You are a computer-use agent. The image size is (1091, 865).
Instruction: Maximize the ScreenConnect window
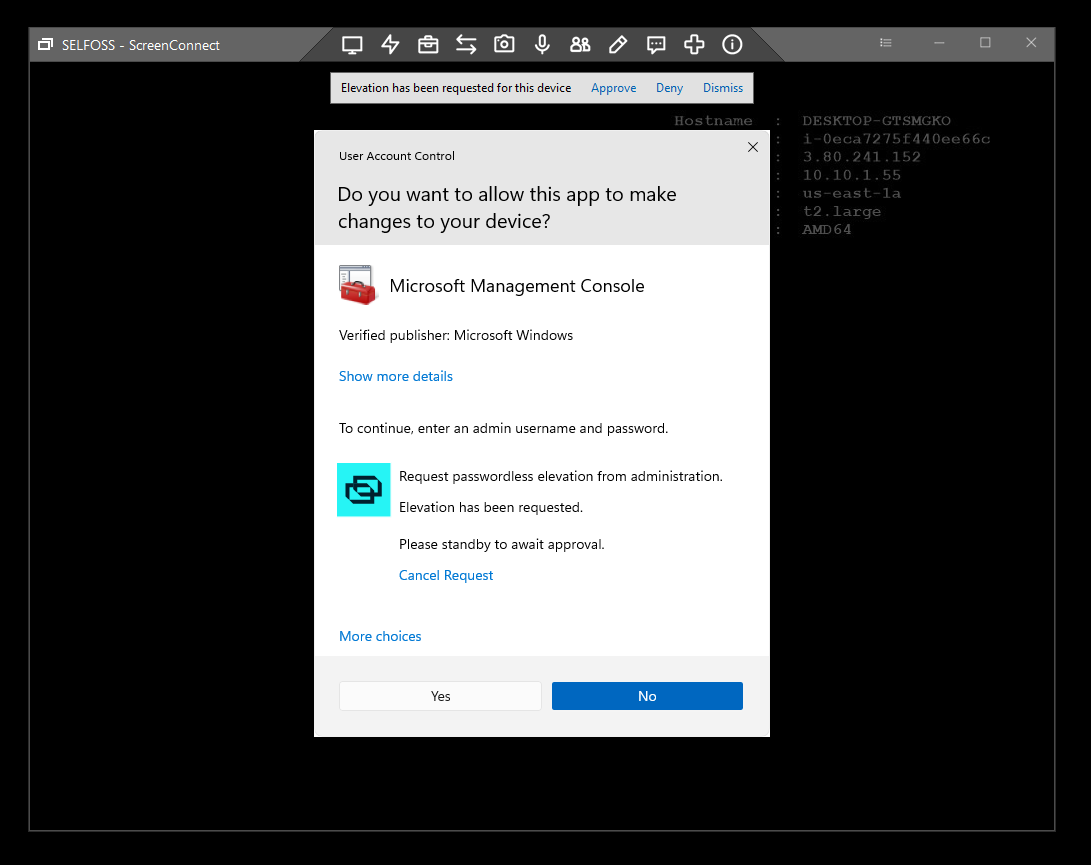point(985,43)
